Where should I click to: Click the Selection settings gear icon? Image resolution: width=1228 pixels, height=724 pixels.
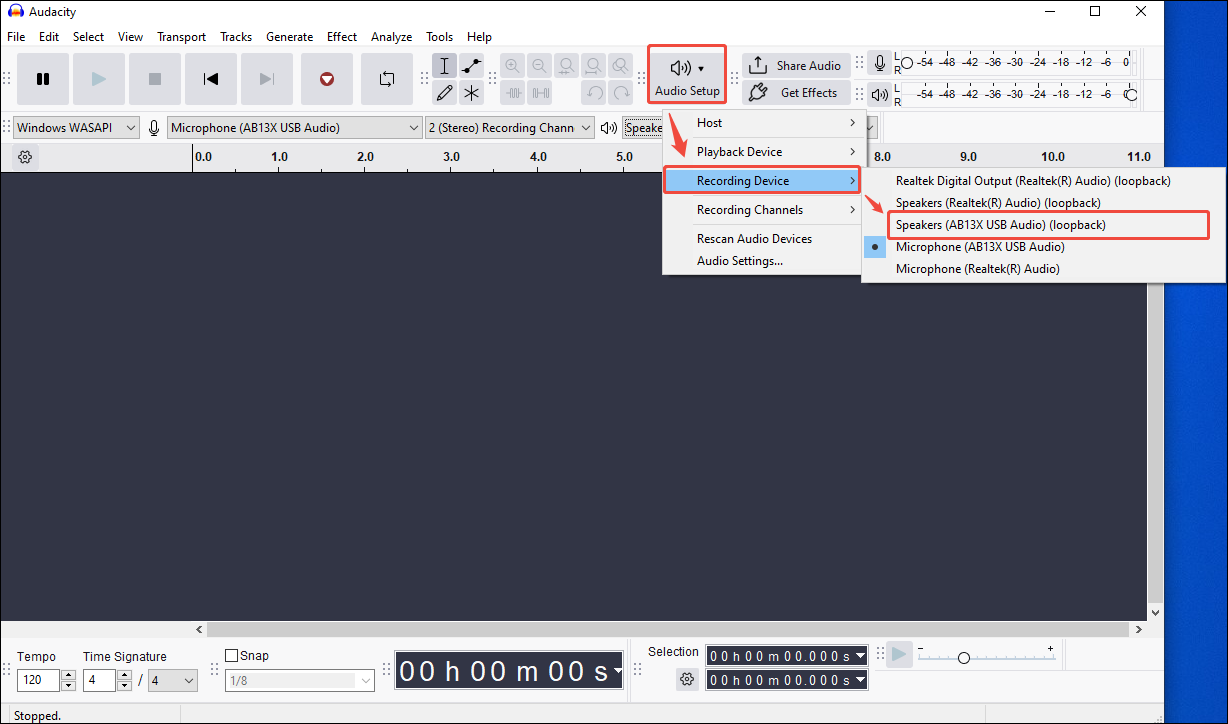coord(687,680)
